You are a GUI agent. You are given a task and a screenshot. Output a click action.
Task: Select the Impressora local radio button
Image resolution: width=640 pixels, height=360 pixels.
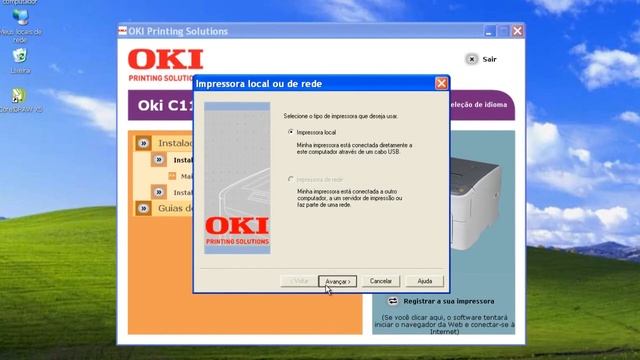coord(291,132)
